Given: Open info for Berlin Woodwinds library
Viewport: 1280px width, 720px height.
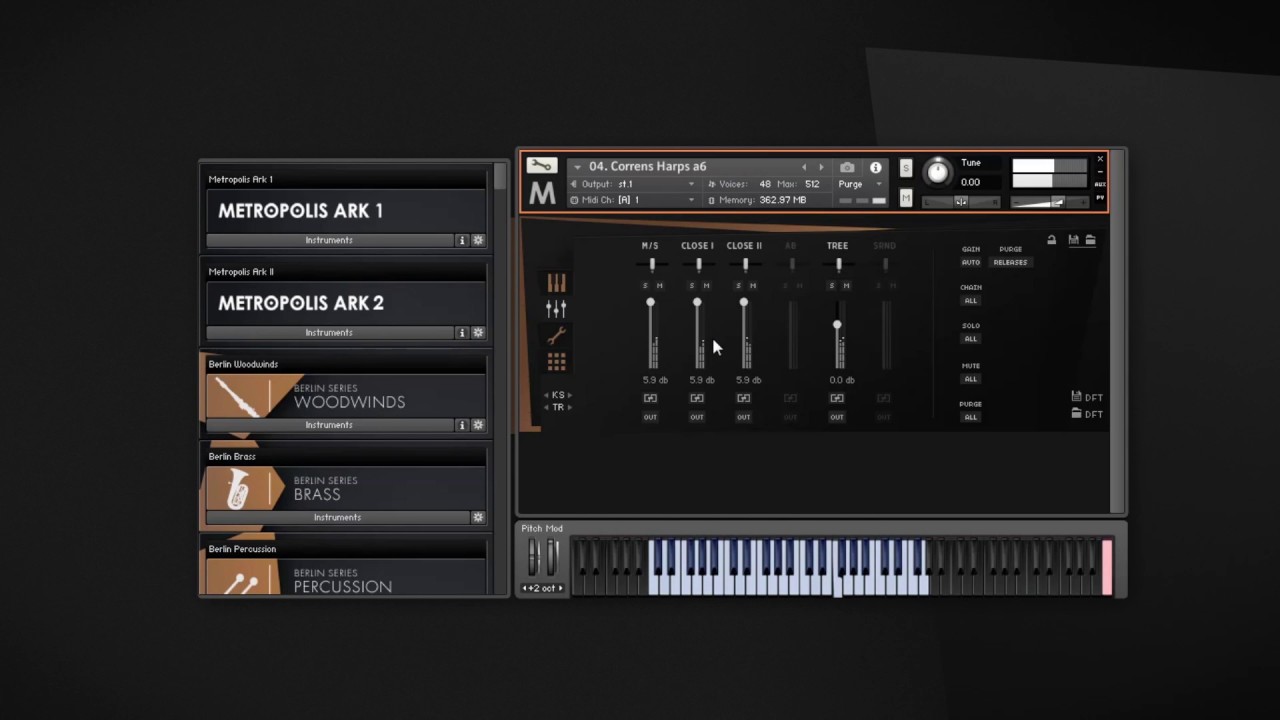Looking at the screenshot, I should click(x=462, y=425).
